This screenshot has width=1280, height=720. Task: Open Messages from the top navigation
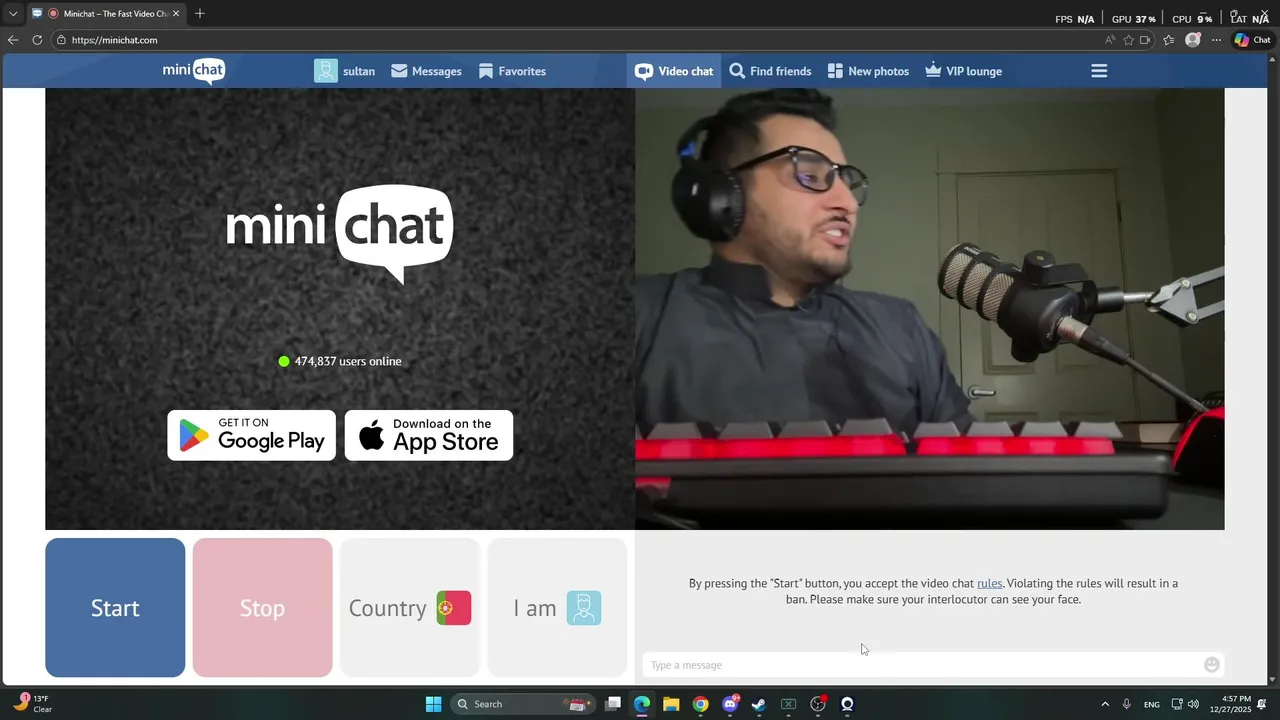[x=426, y=71]
